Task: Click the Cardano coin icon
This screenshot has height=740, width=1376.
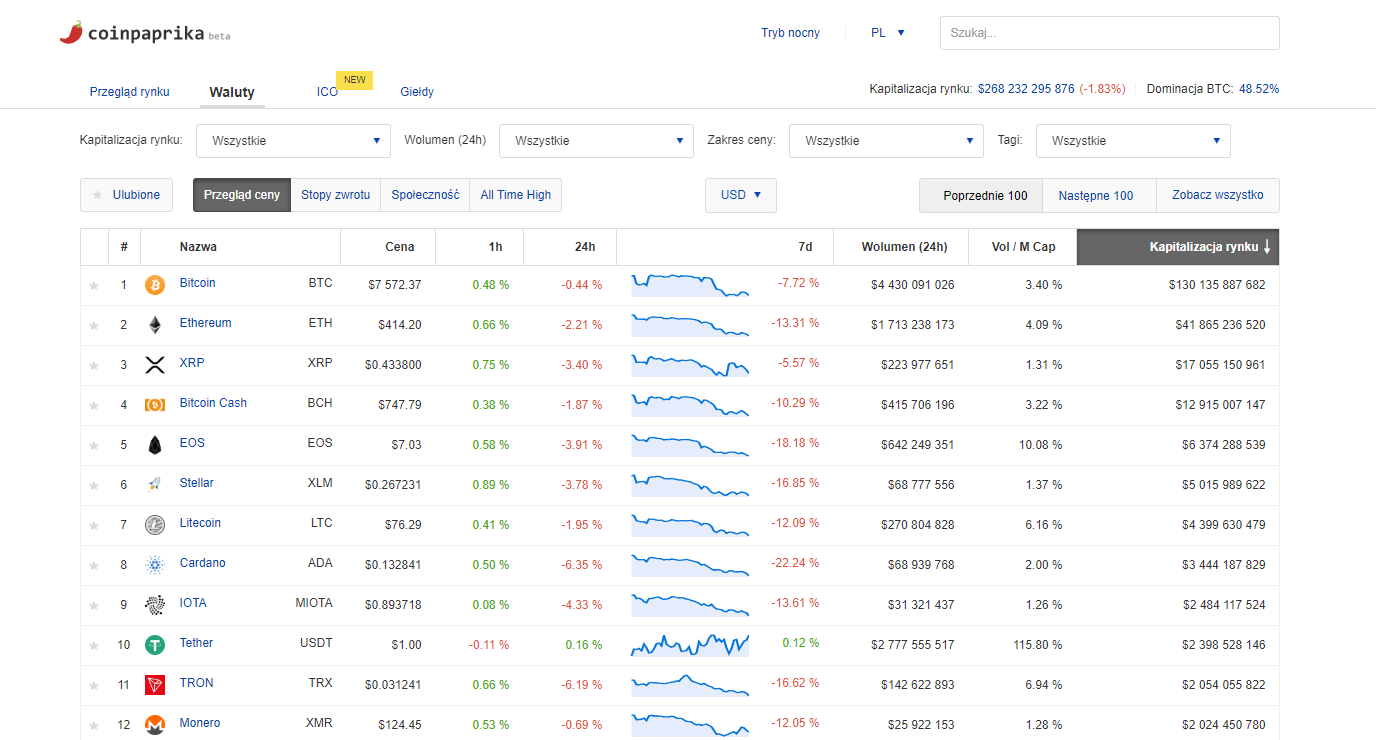Action: coord(155,565)
